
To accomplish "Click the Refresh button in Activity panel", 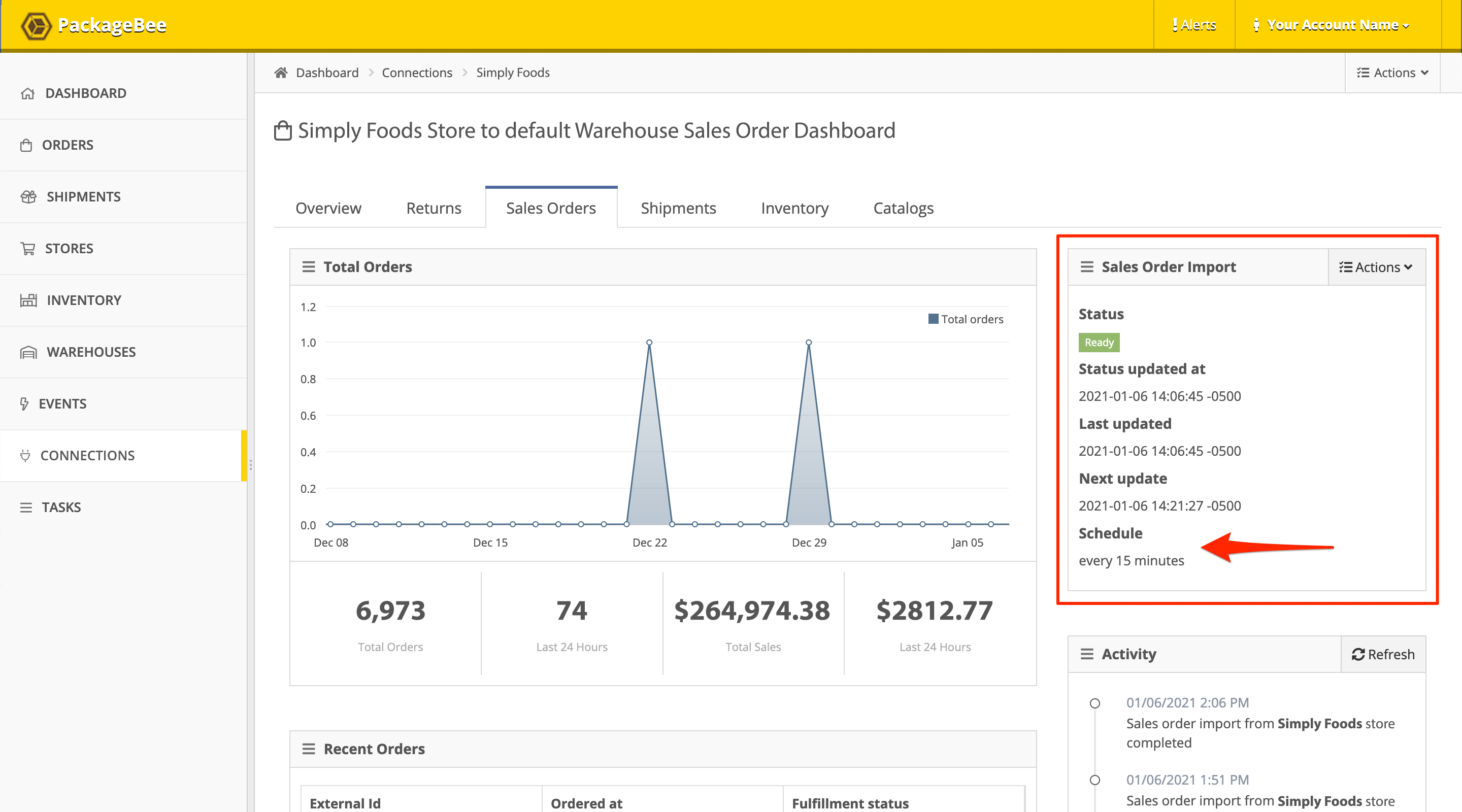I will pos(1383,654).
